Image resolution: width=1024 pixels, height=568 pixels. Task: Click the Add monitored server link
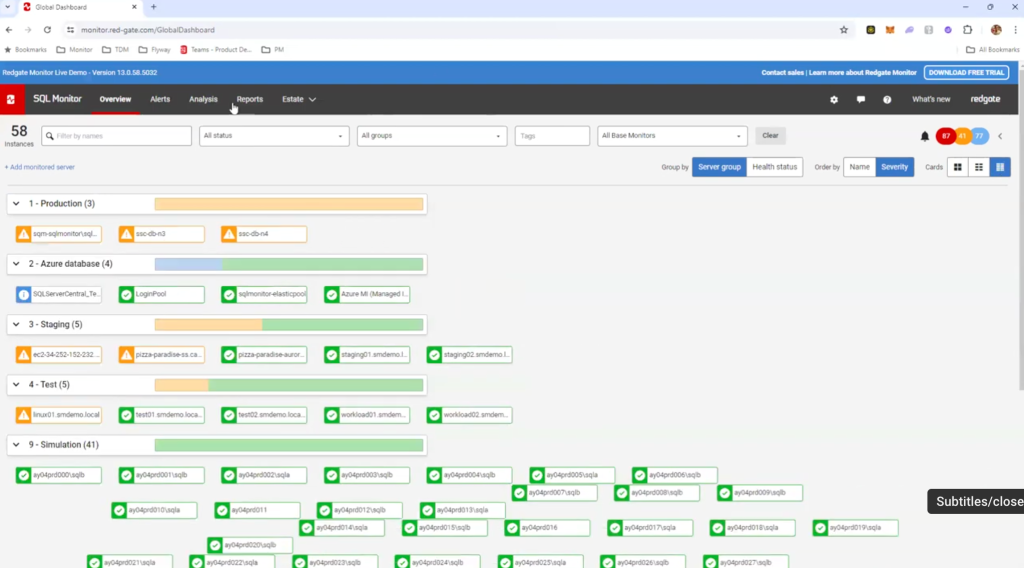point(40,167)
